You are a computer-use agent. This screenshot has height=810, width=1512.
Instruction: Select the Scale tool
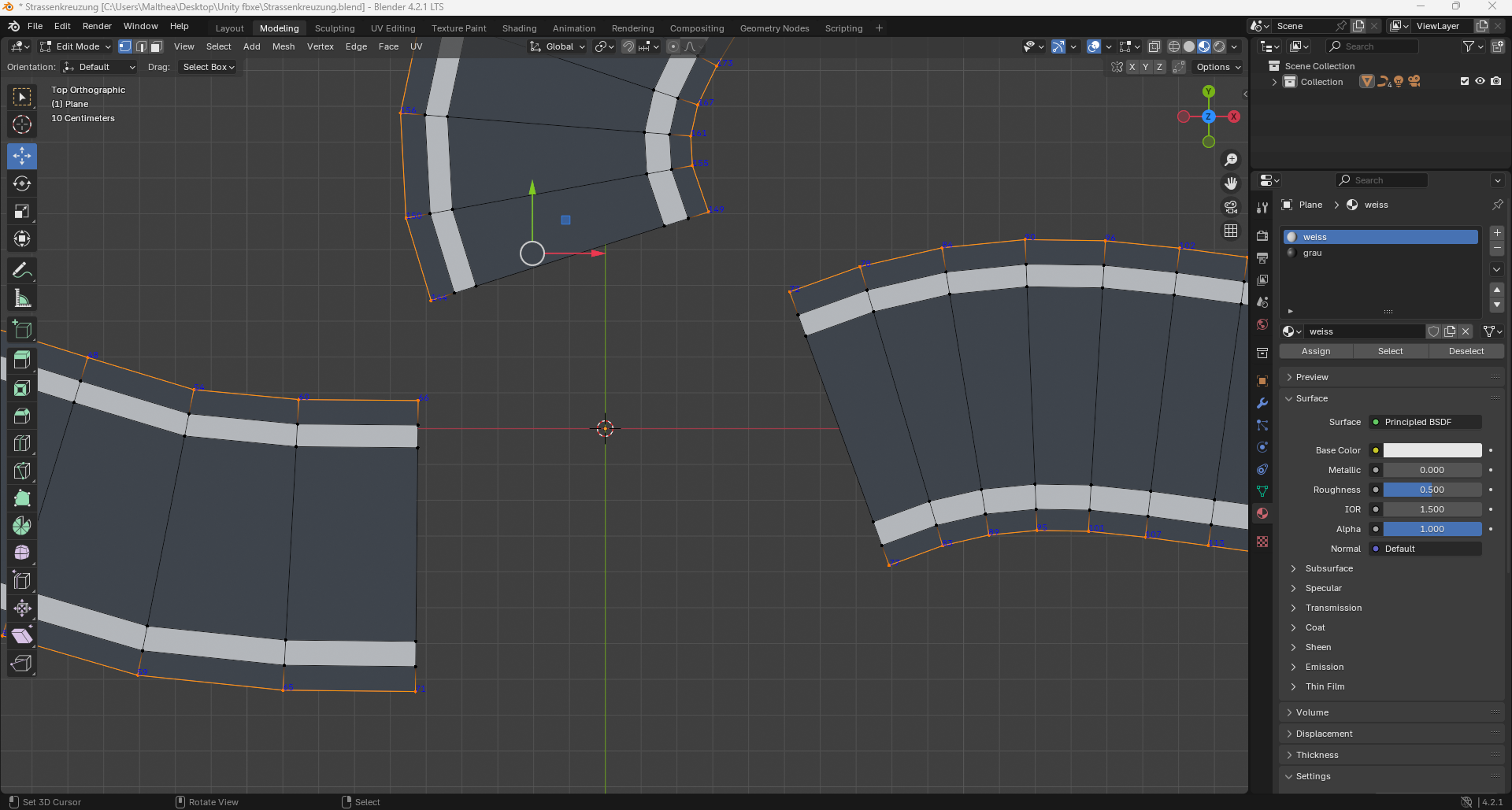pyautogui.click(x=22, y=211)
